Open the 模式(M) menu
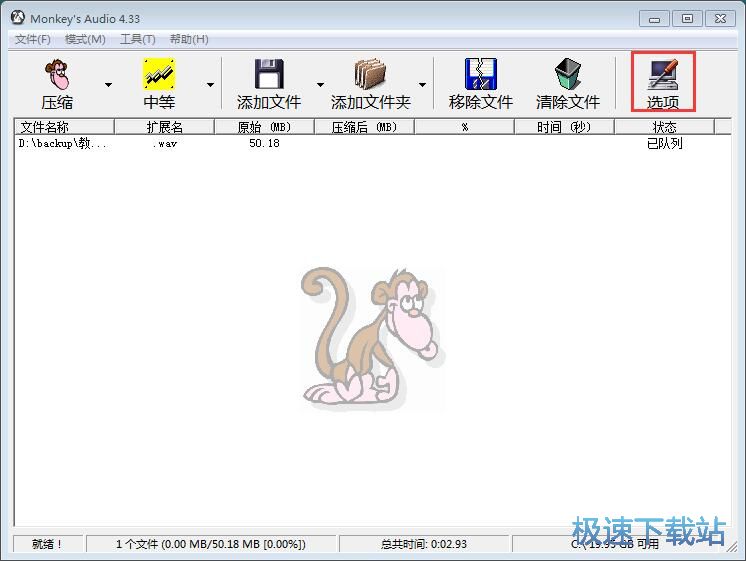The height and width of the screenshot is (561, 746). pyautogui.click(x=85, y=39)
